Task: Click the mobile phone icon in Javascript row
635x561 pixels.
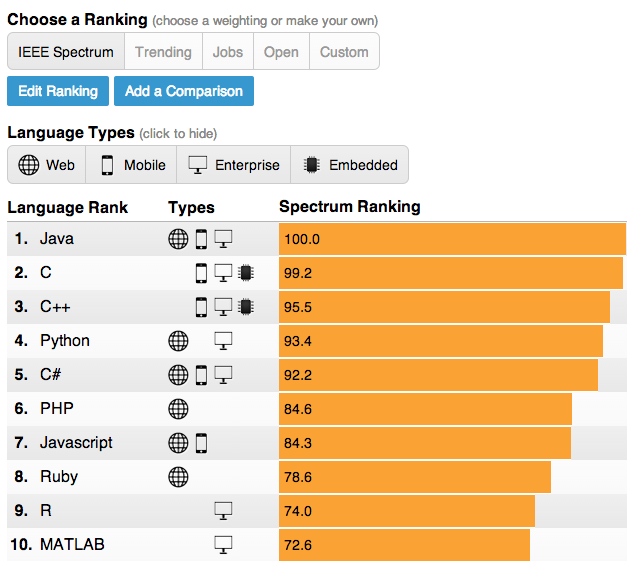Action: coord(201,443)
